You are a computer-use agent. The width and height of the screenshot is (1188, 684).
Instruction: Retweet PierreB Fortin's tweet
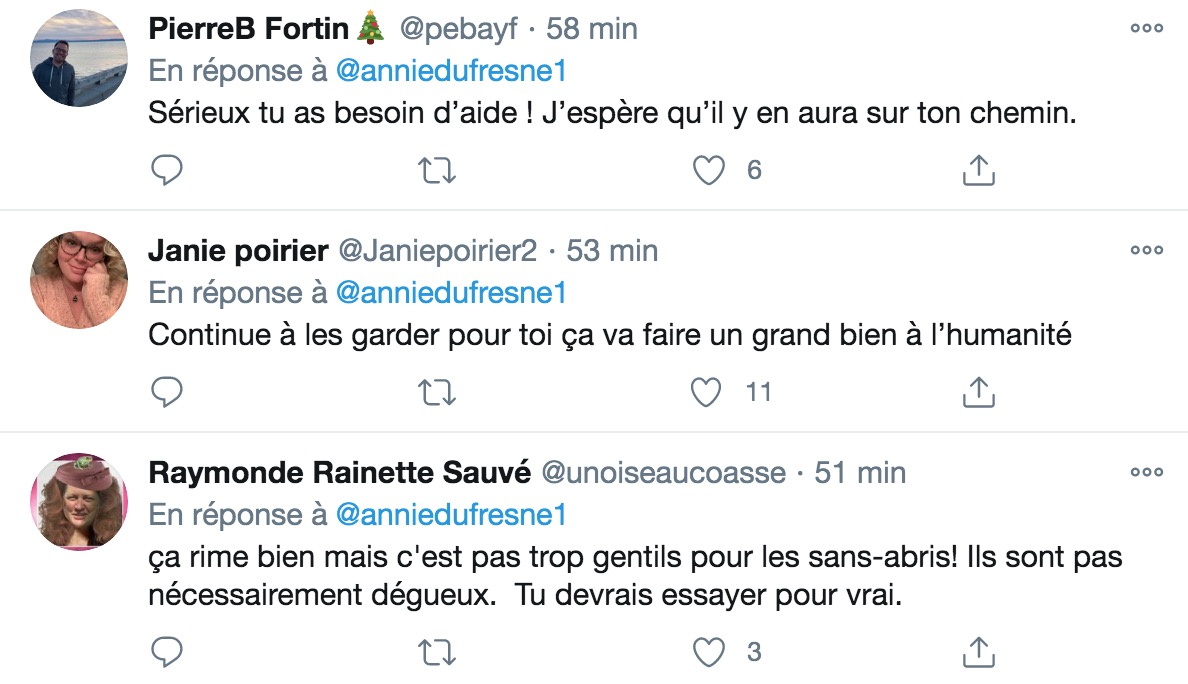pyautogui.click(x=437, y=171)
